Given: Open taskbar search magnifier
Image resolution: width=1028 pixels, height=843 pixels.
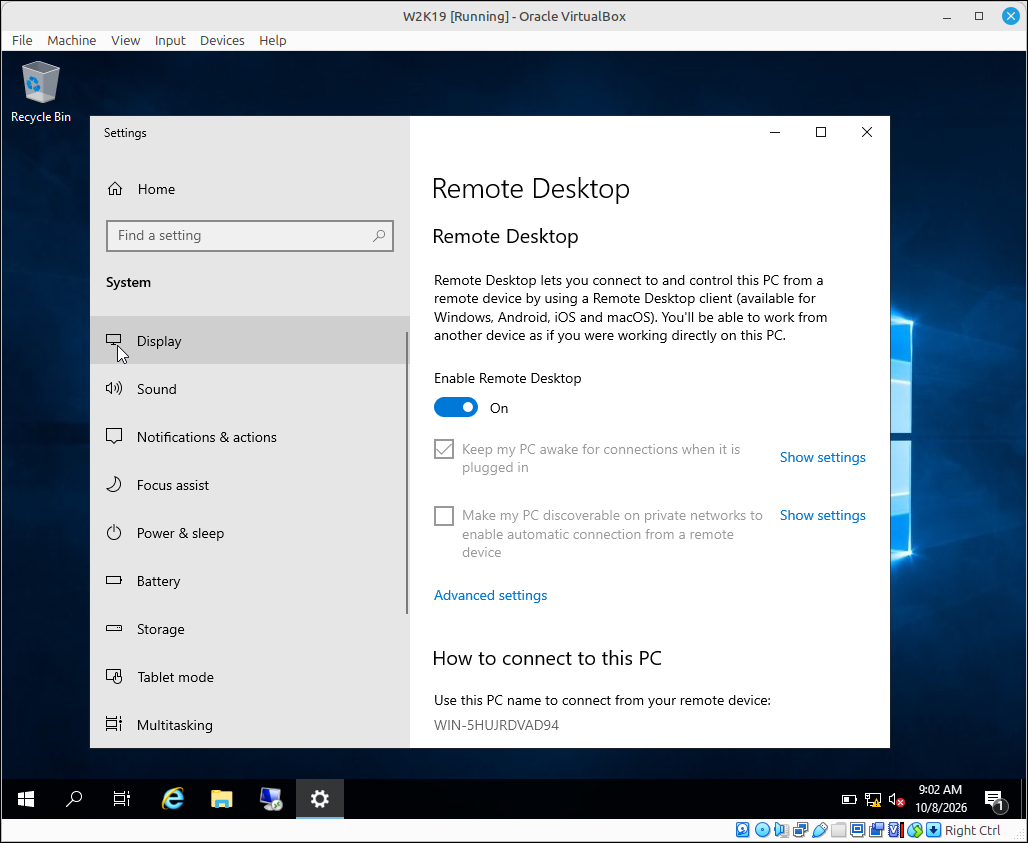Looking at the screenshot, I should pyautogui.click(x=74, y=798).
